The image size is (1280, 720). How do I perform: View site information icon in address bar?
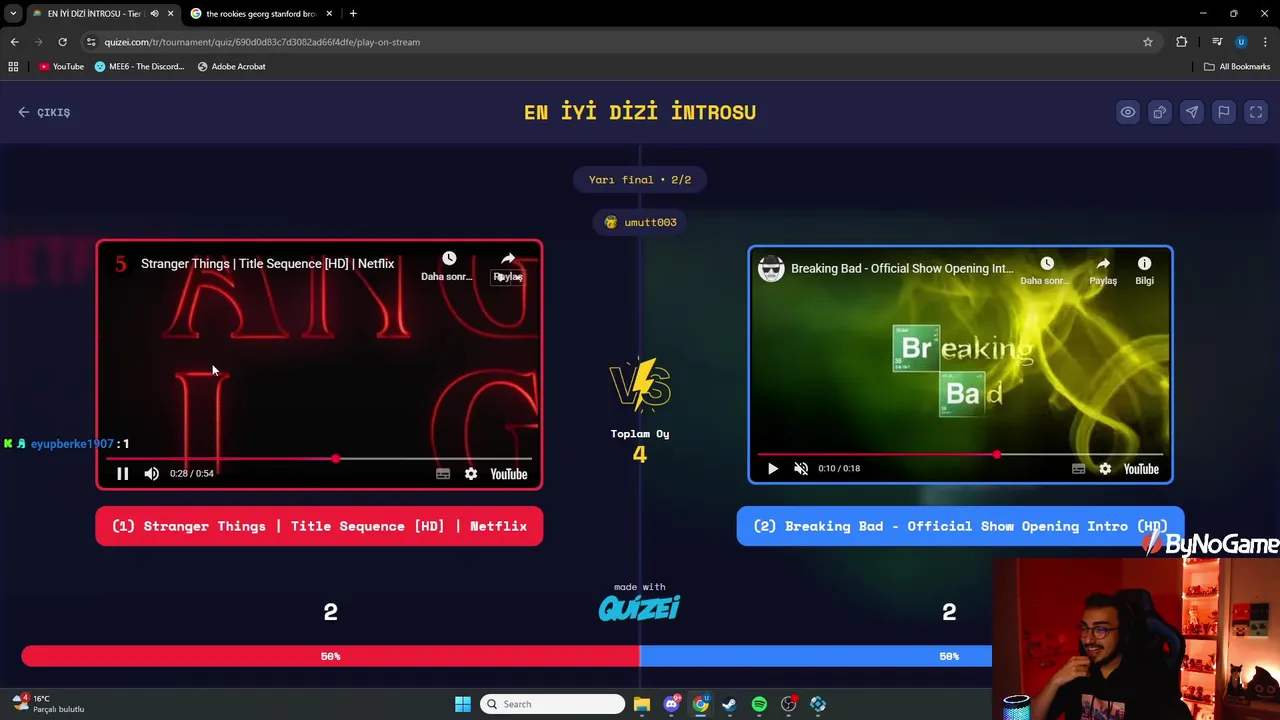(x=91, y=42)
